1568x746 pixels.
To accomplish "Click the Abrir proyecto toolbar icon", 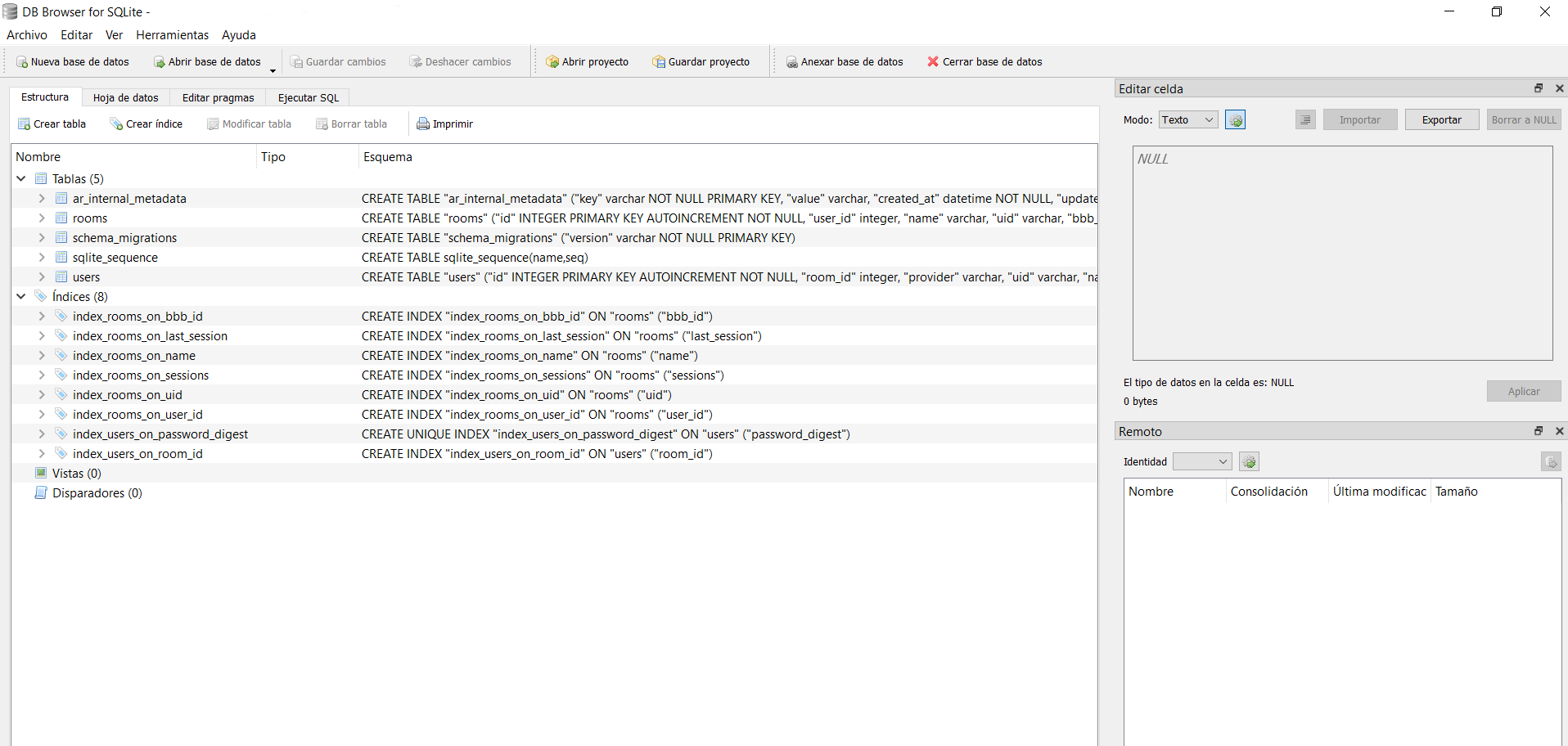I will [552, 62].
